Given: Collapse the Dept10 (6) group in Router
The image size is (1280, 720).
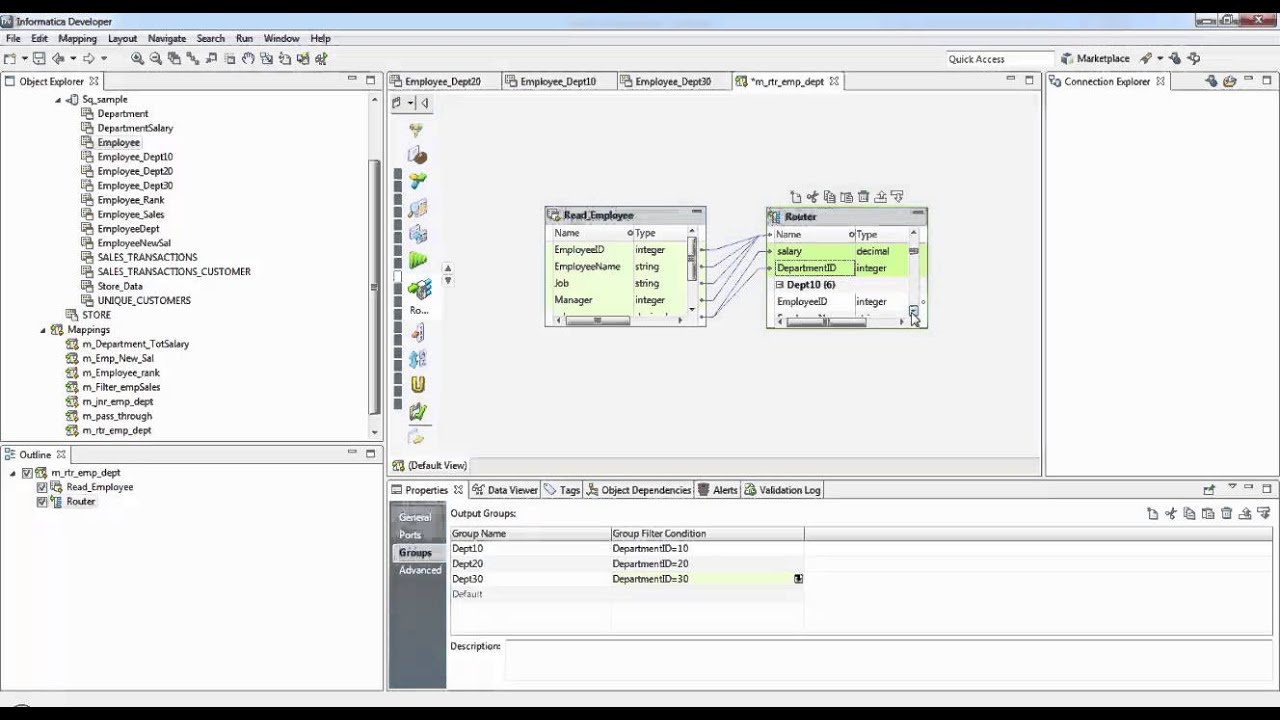Looking at the screenshot, I should [780, 285].
